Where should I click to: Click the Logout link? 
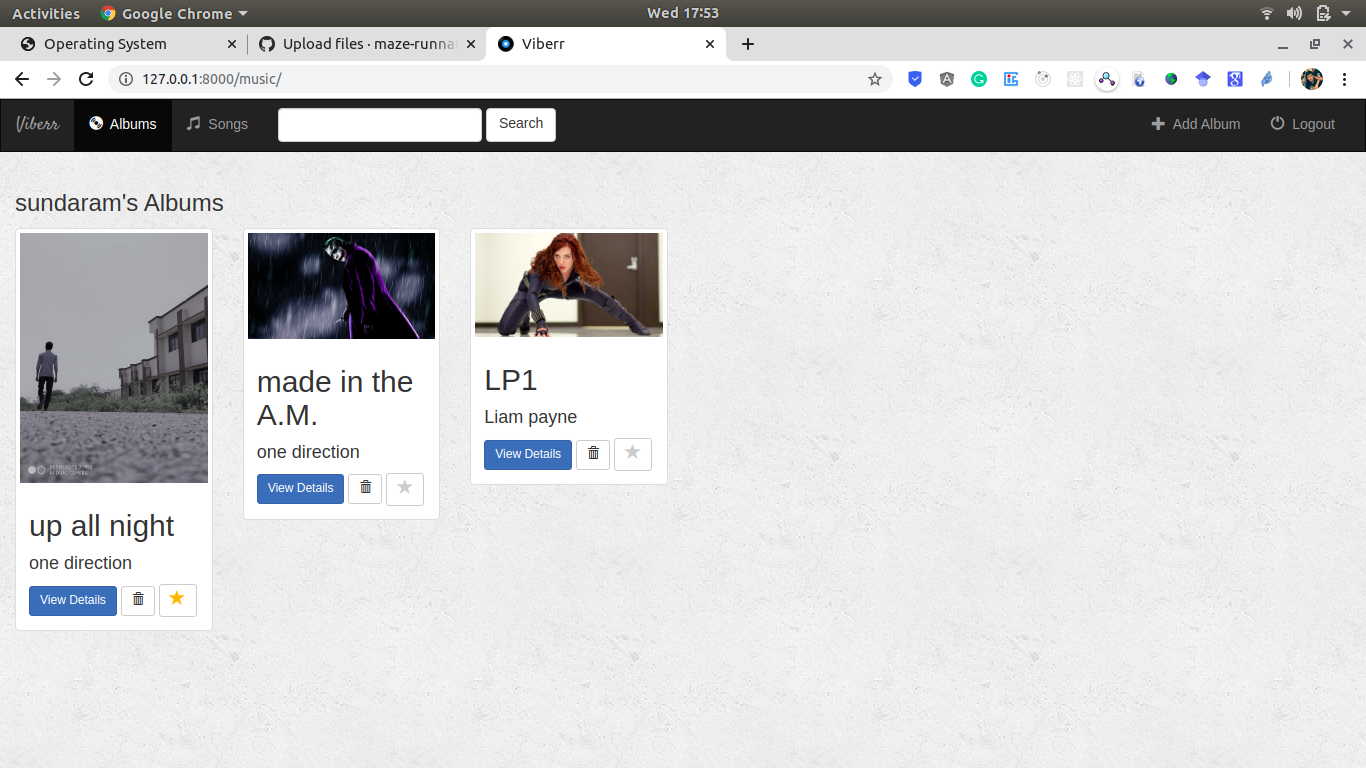click(x=1303, y=124)
